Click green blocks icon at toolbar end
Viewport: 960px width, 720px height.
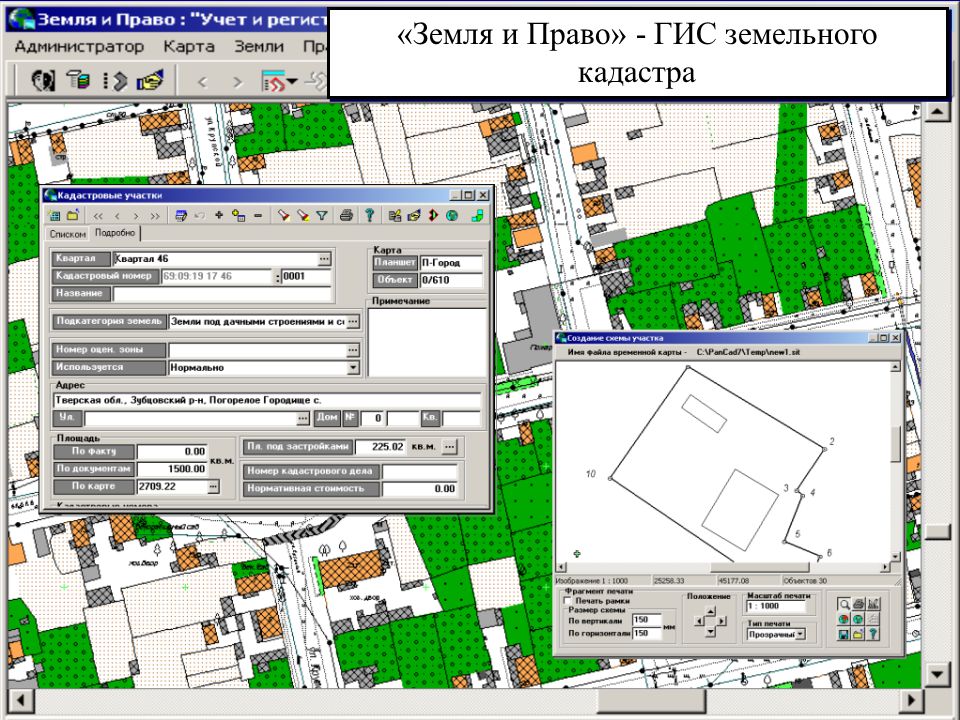(x=478, y=216)
